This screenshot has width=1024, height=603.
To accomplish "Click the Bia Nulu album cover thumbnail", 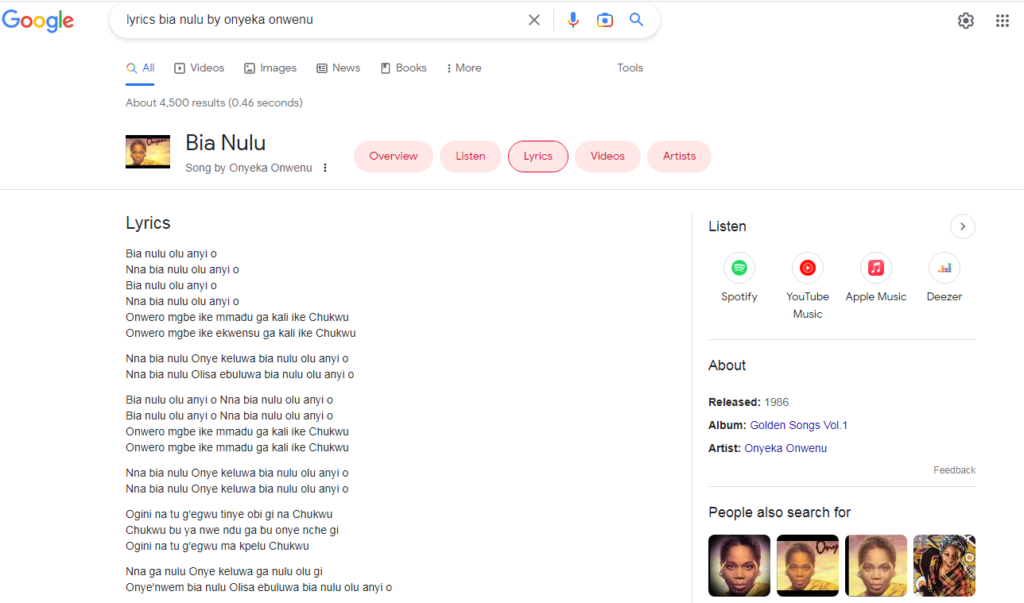I will pos(148,152).
